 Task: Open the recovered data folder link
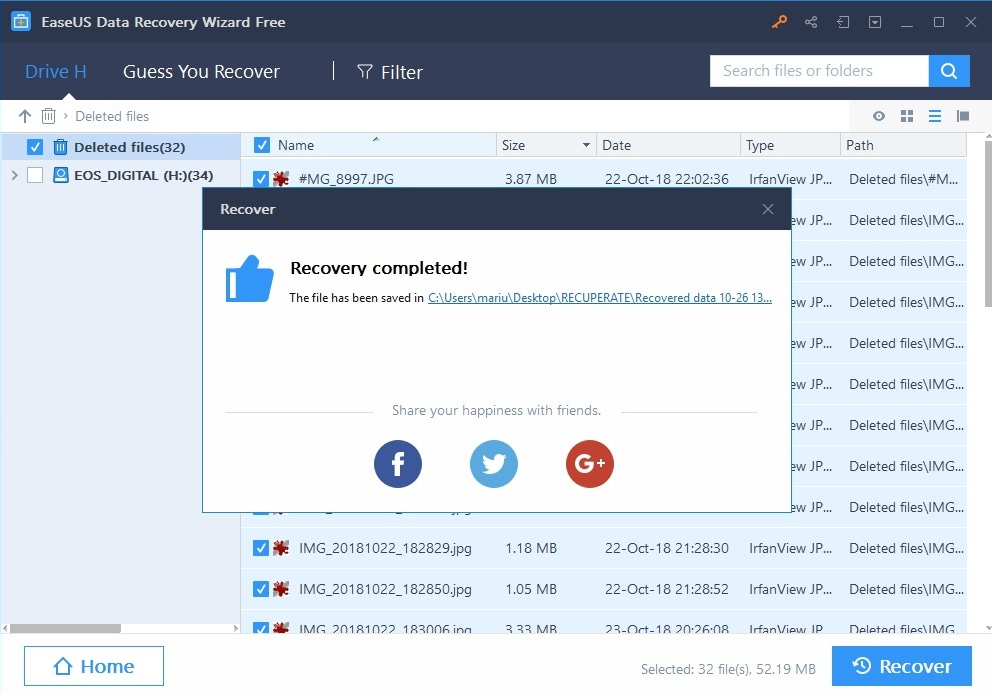click(600, 298)
